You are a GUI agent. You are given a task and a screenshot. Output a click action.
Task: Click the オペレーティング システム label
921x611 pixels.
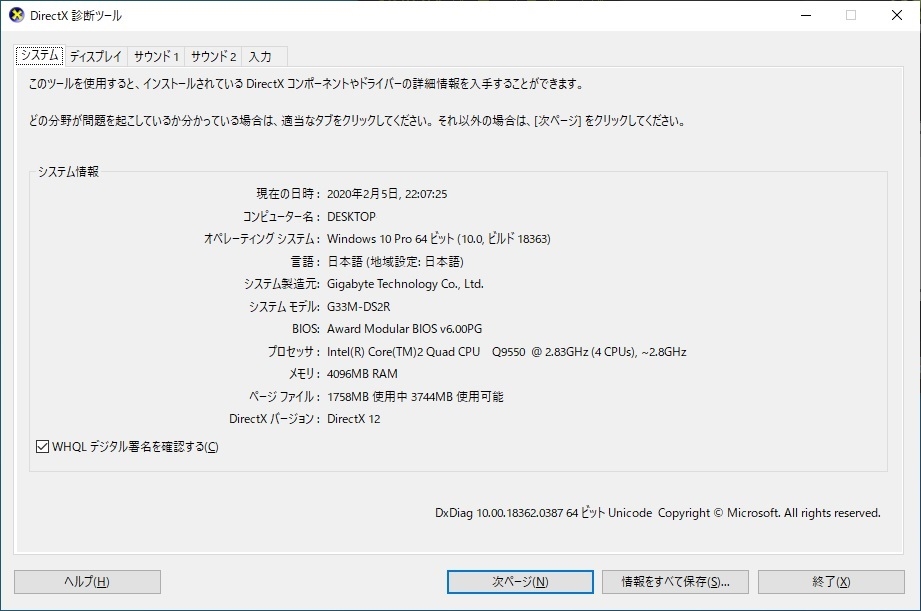[262, 239]
